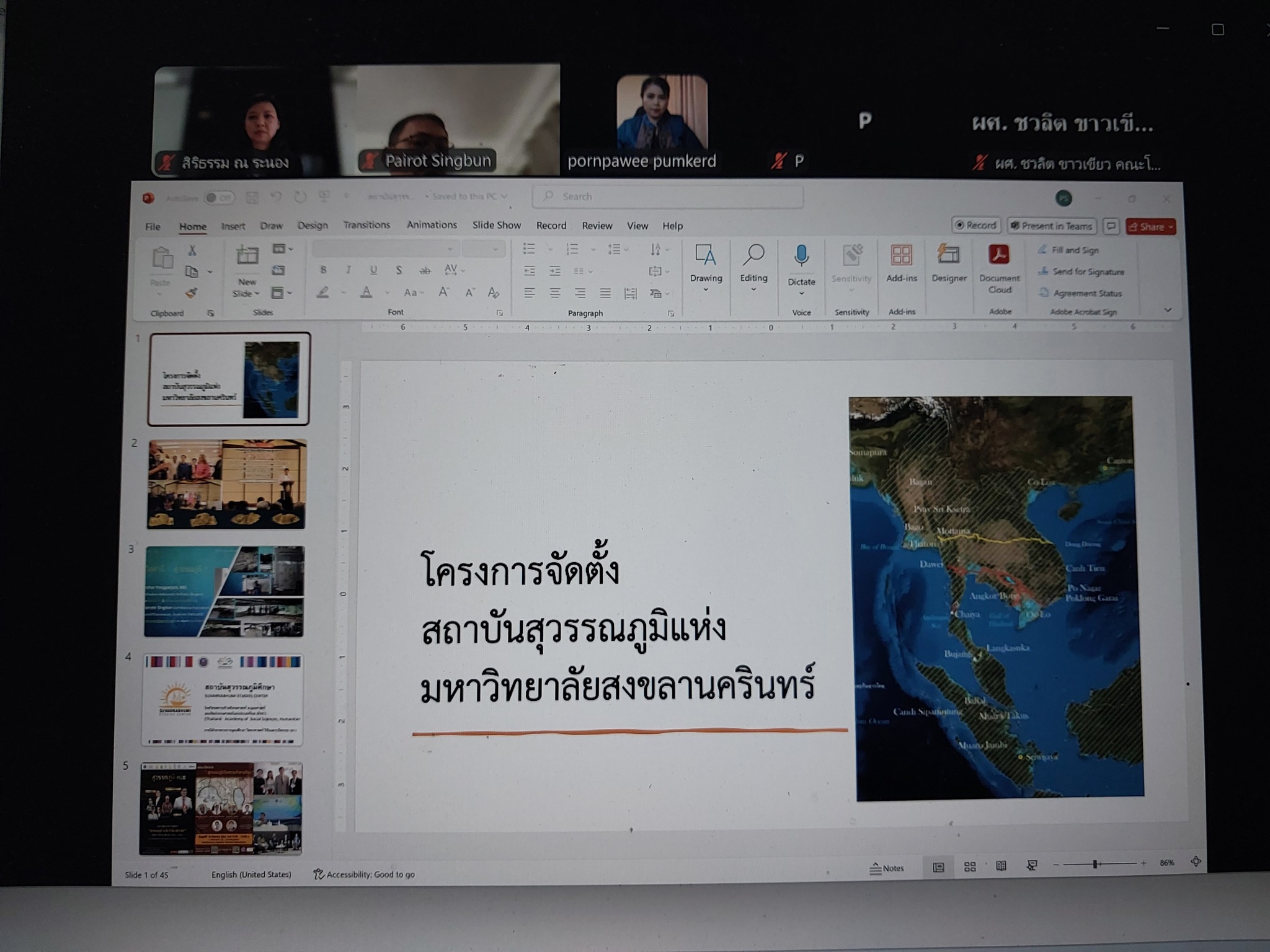Toggle the AutoSave switch
Screen dimensions: 1270x952
(x=218, y=198)
